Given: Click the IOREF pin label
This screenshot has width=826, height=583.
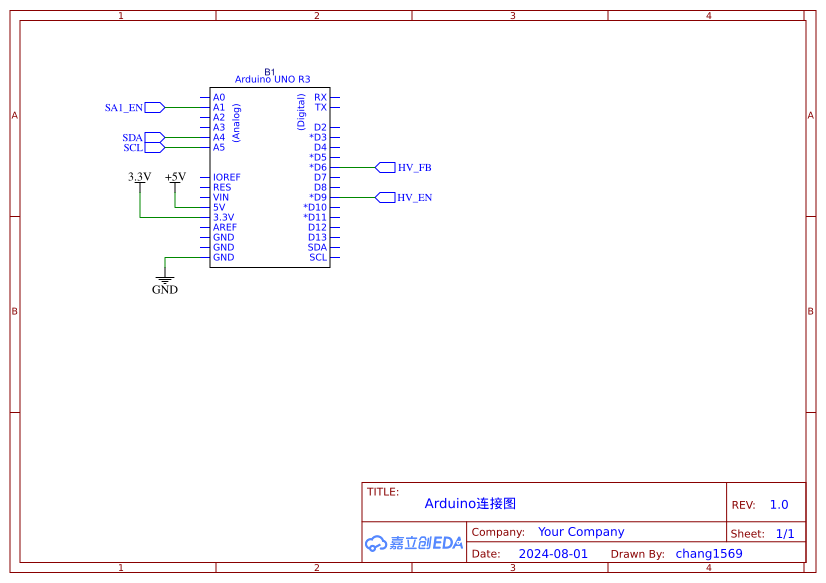Looking at the screenshot, I should point(227,177).
